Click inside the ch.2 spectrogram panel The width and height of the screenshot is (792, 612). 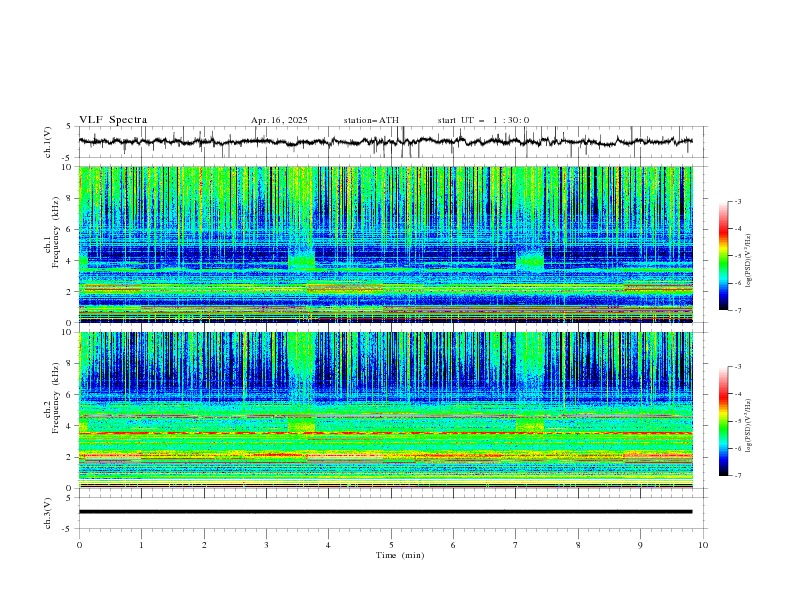(x=385, y=410)
